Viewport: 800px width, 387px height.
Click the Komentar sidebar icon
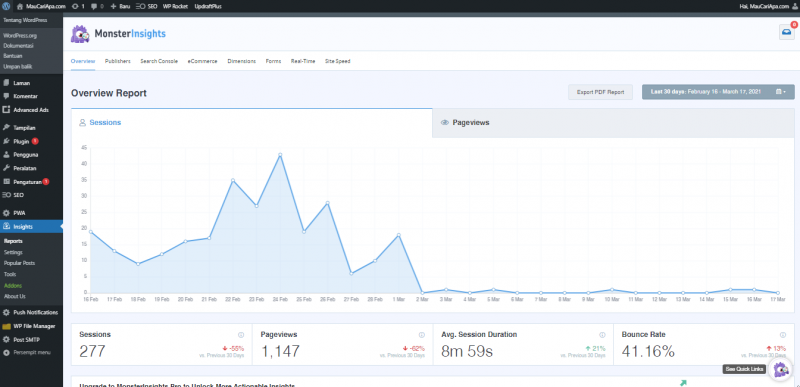point(6,96)
